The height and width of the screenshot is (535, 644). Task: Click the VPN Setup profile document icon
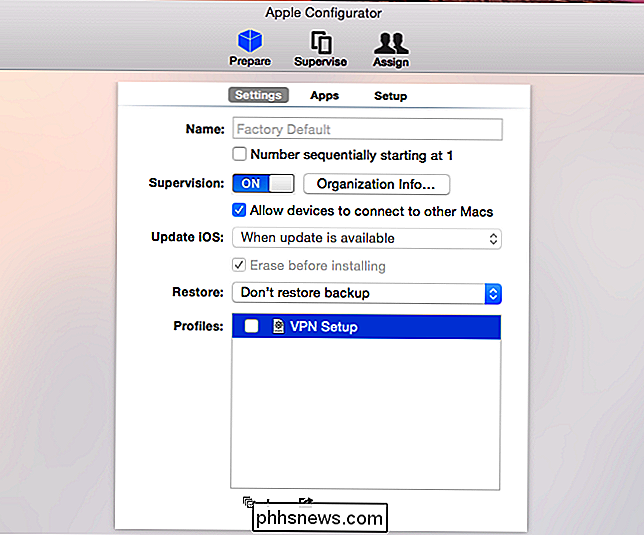click(x=278, y=326)
